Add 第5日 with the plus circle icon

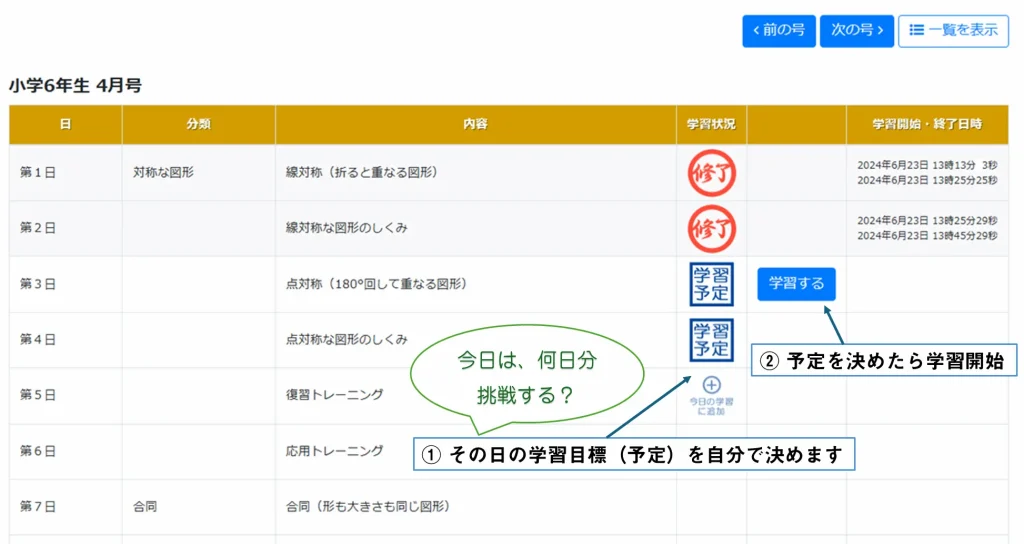[x=711, y=385]
